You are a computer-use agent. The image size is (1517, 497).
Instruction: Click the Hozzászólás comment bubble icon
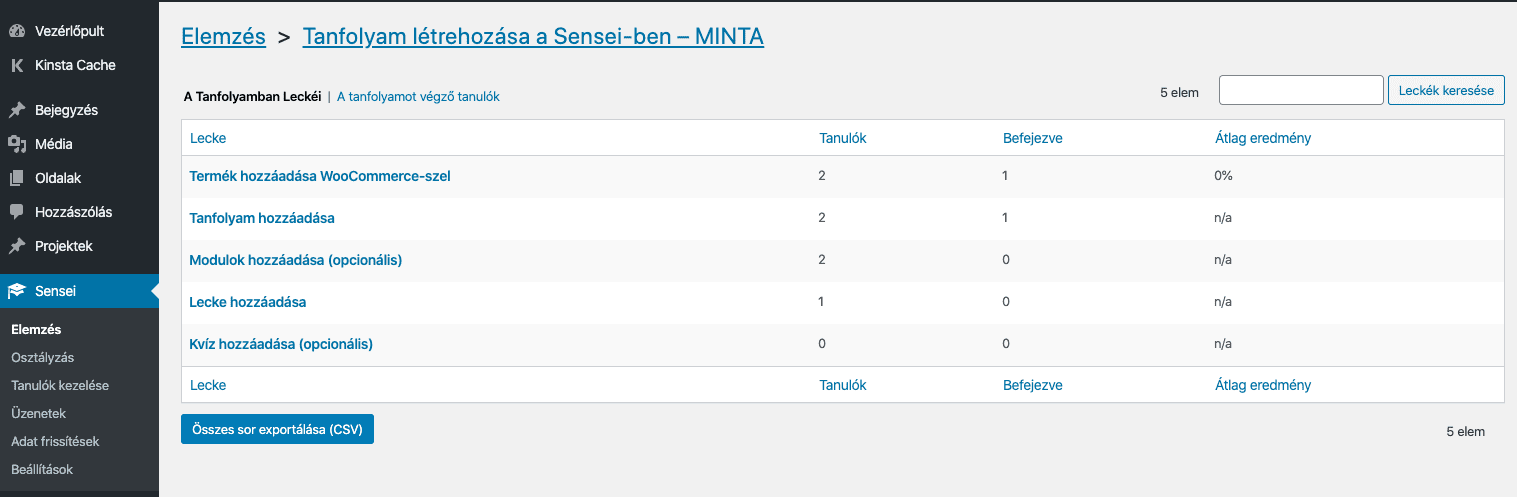(16, 212)
